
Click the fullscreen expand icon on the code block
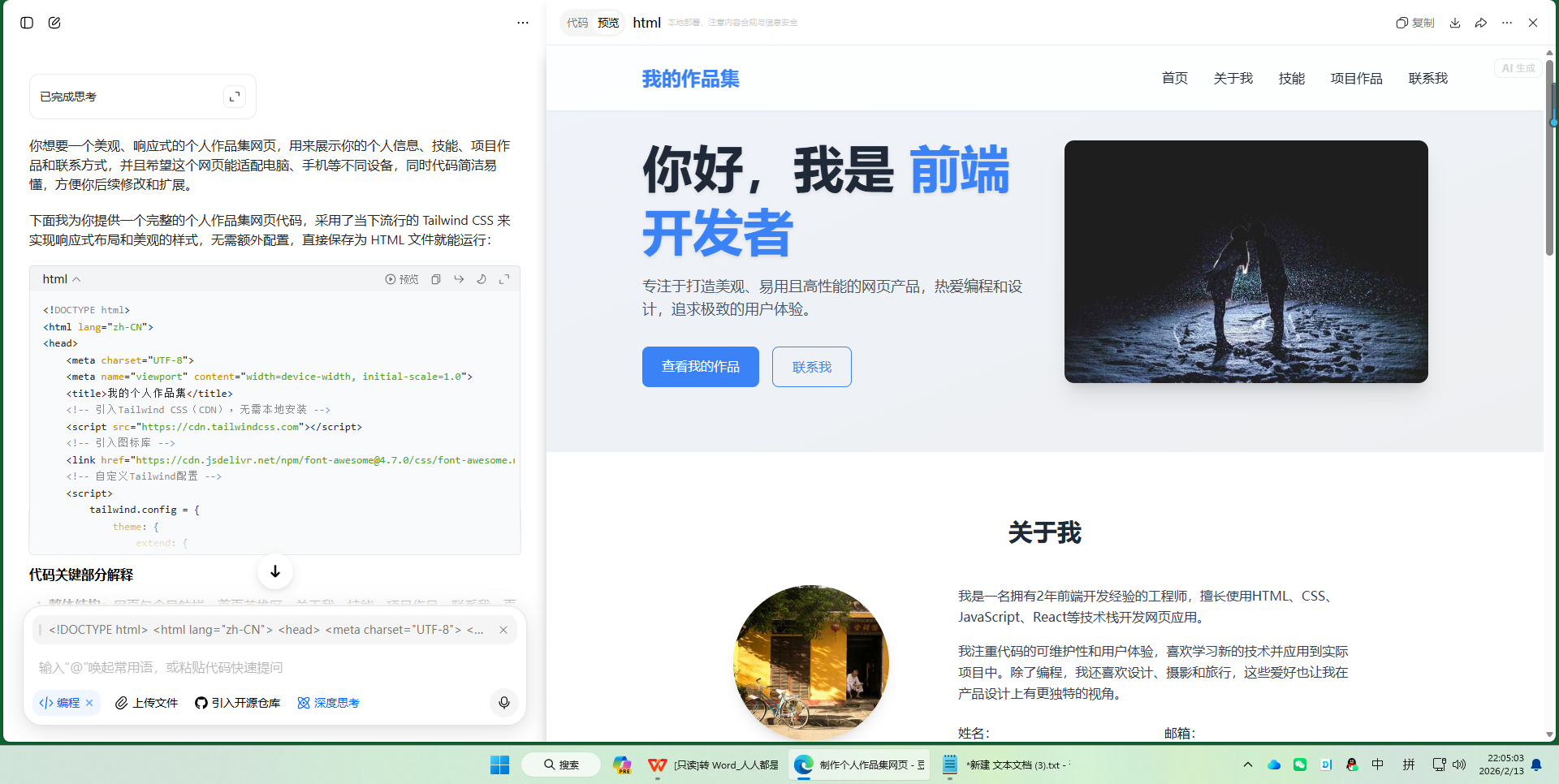coord(504,278)
